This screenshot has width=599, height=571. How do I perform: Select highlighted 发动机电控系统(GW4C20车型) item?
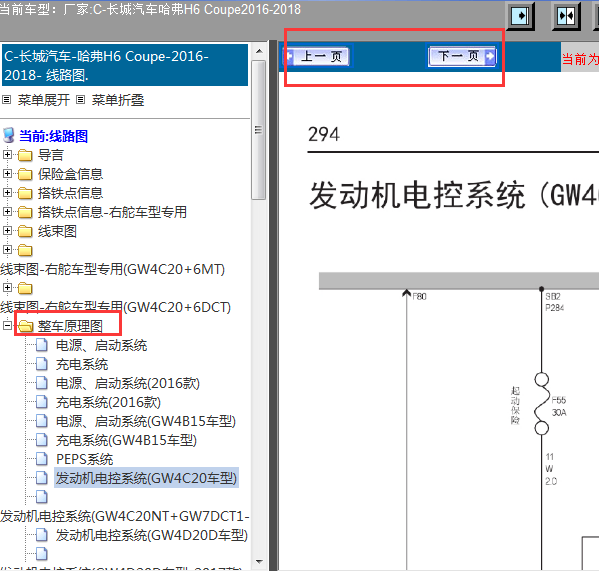click(x=146, y=478)
